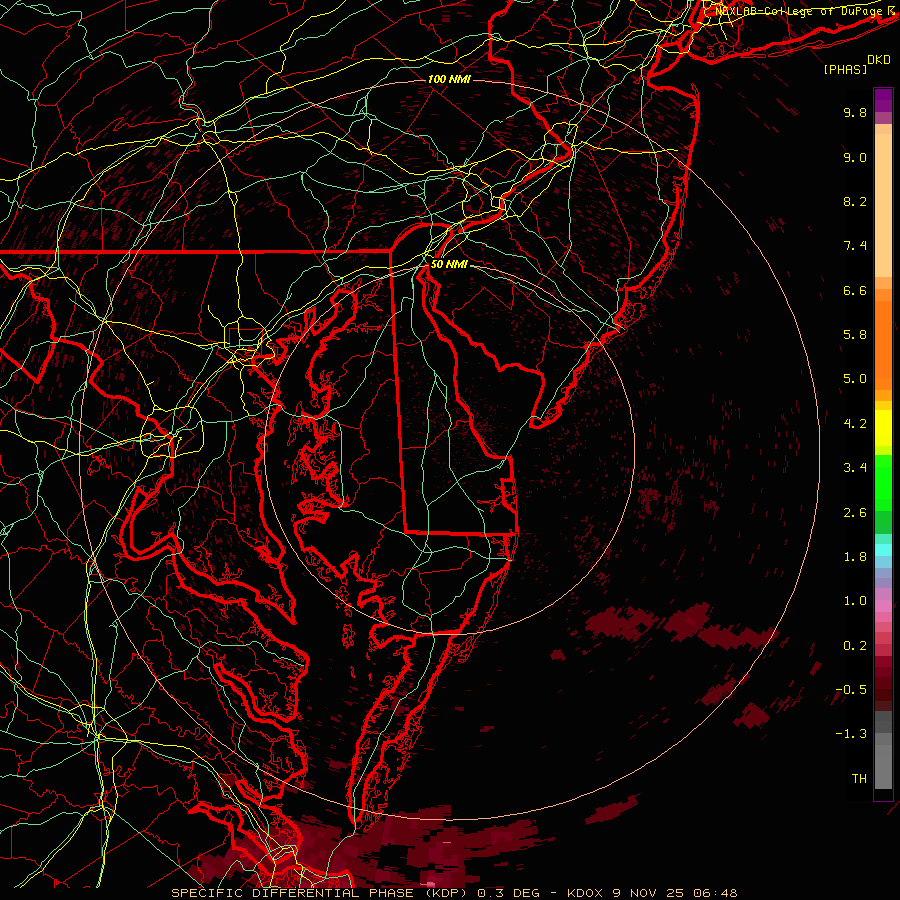900x900 pixels.
Task: Click the 0.2 legend value
Action: (855, 646)
